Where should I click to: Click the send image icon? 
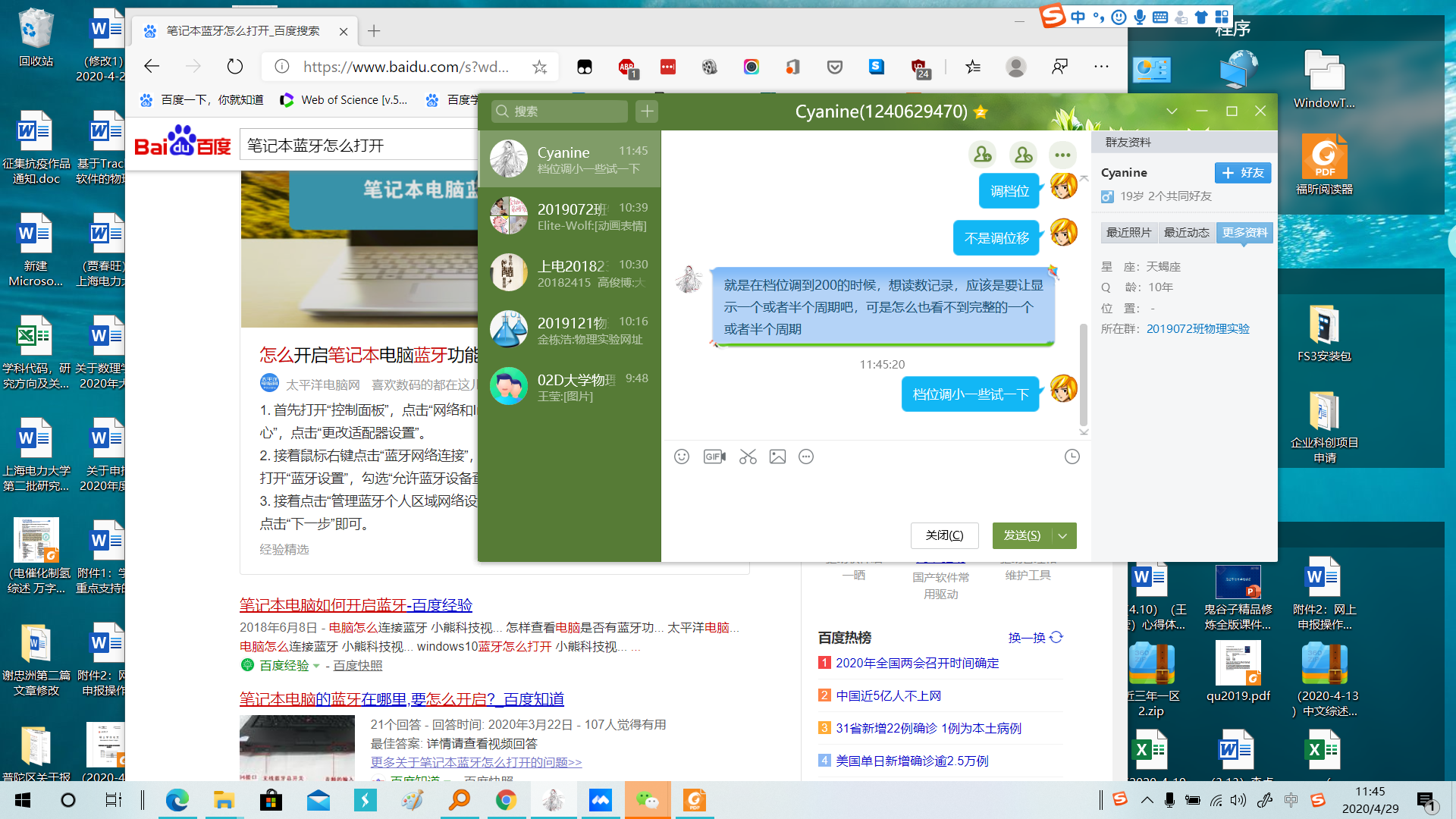click(777, 457)
